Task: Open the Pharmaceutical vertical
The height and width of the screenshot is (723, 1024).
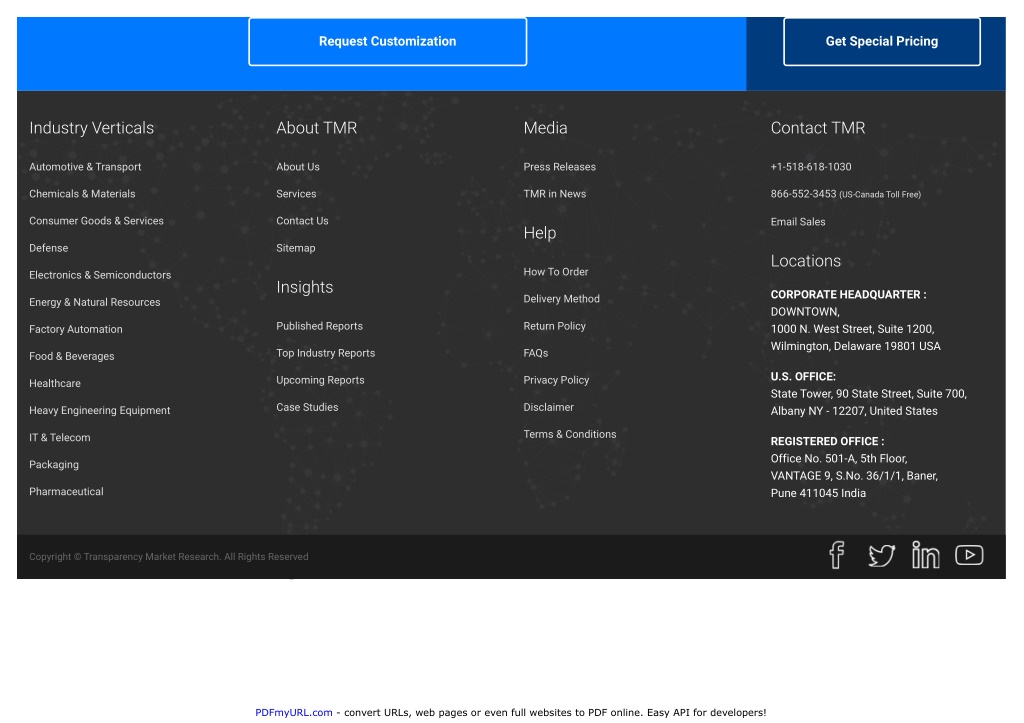Action: point(66,492)
